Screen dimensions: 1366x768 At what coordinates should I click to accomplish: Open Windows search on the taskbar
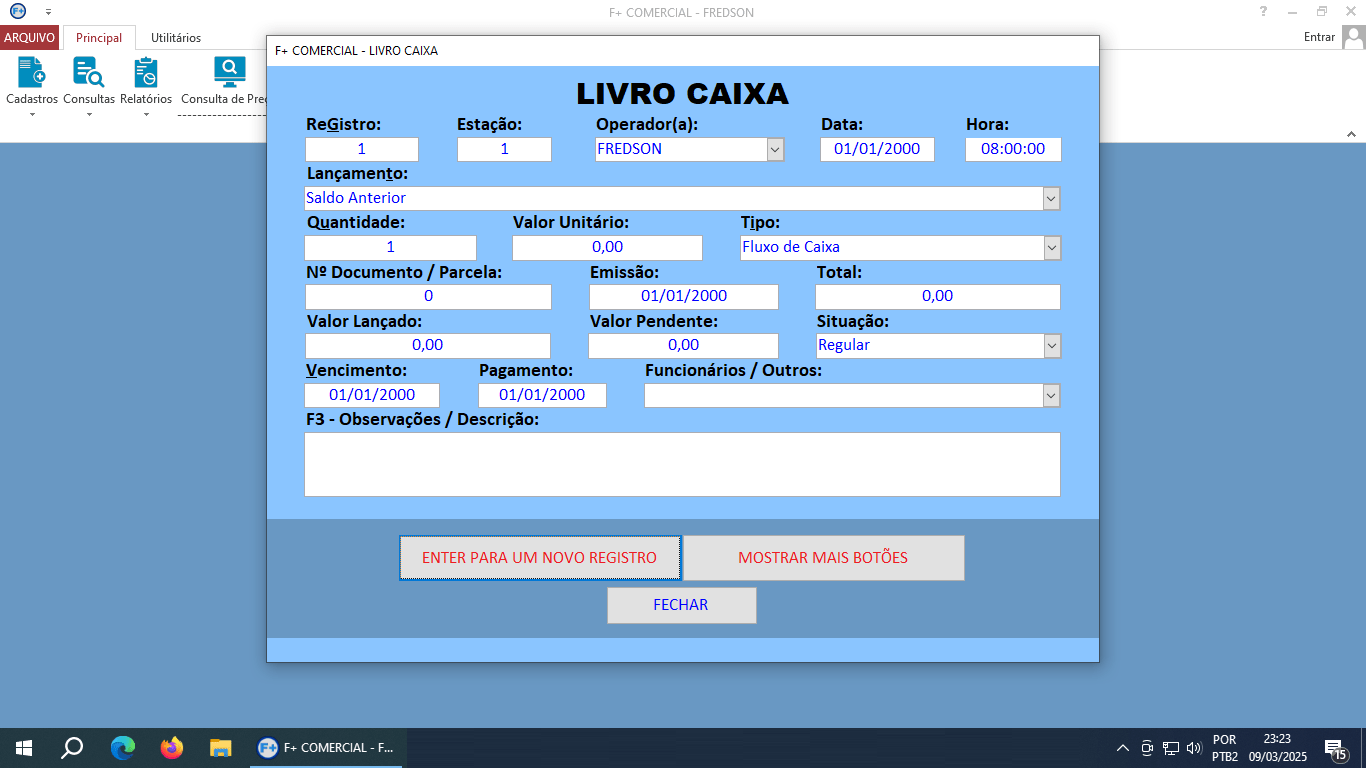72,748
